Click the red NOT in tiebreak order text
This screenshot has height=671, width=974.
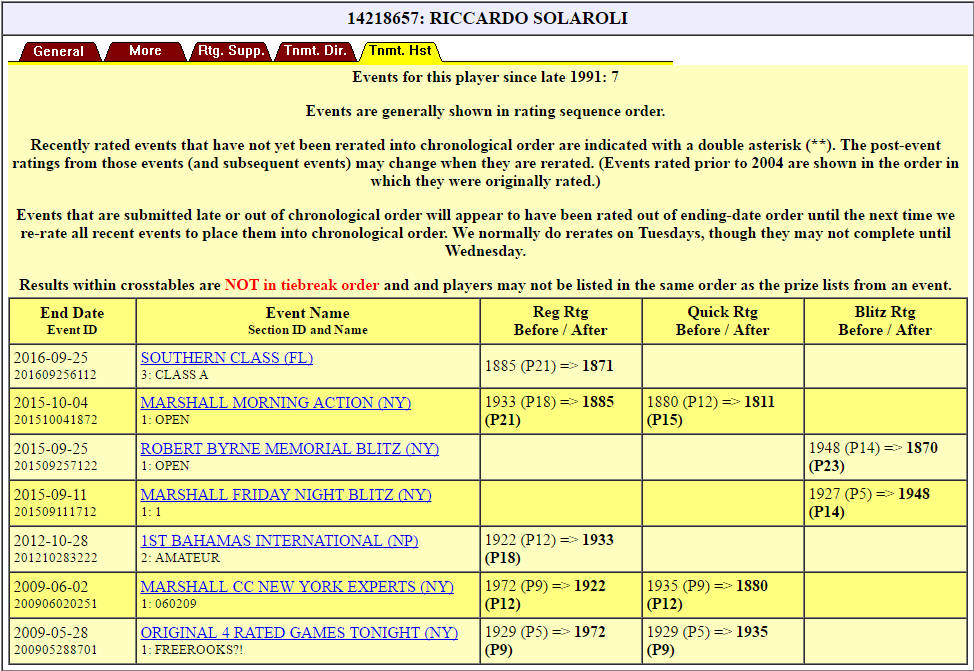coord(302,285)
